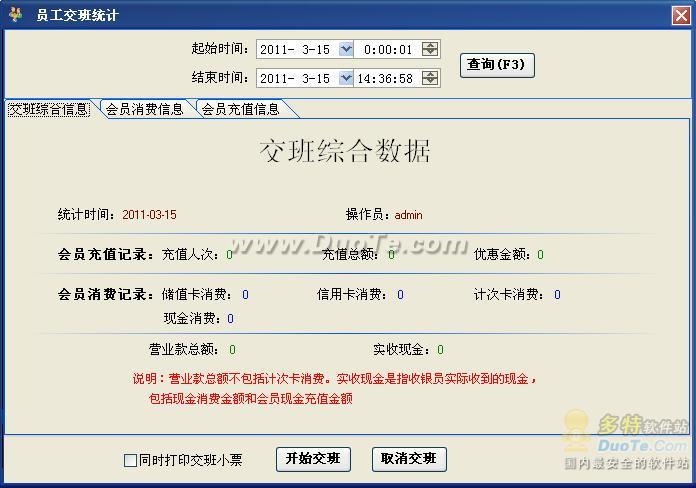Increase the start time with the up arrow
696x488 pixels.
(430, 45)
